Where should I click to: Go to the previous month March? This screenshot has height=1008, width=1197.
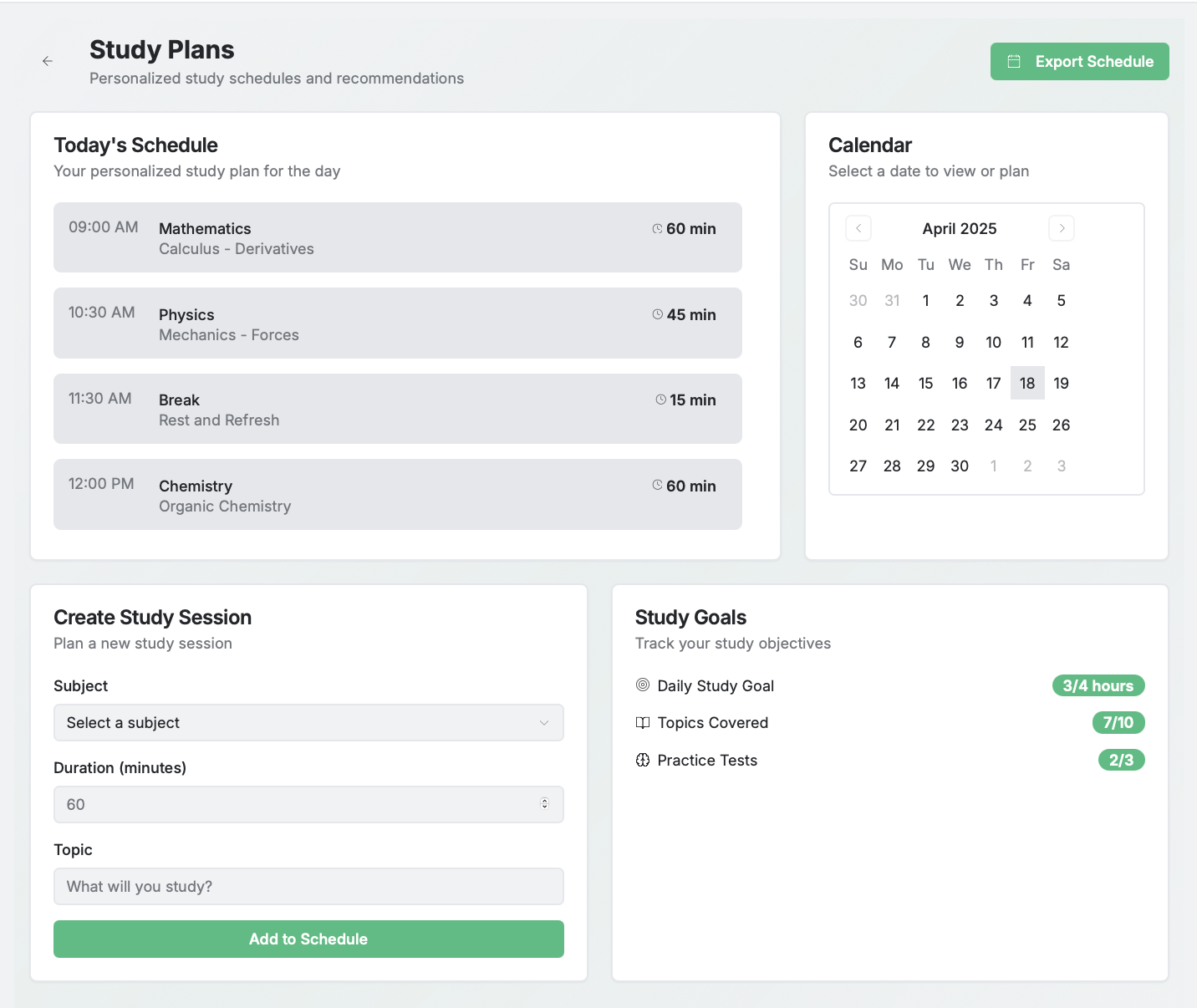pos(858,227)
